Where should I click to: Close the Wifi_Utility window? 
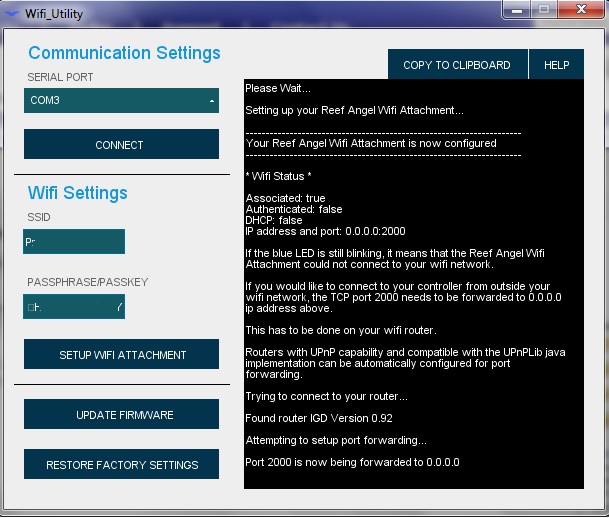click(x=581, y=9)
